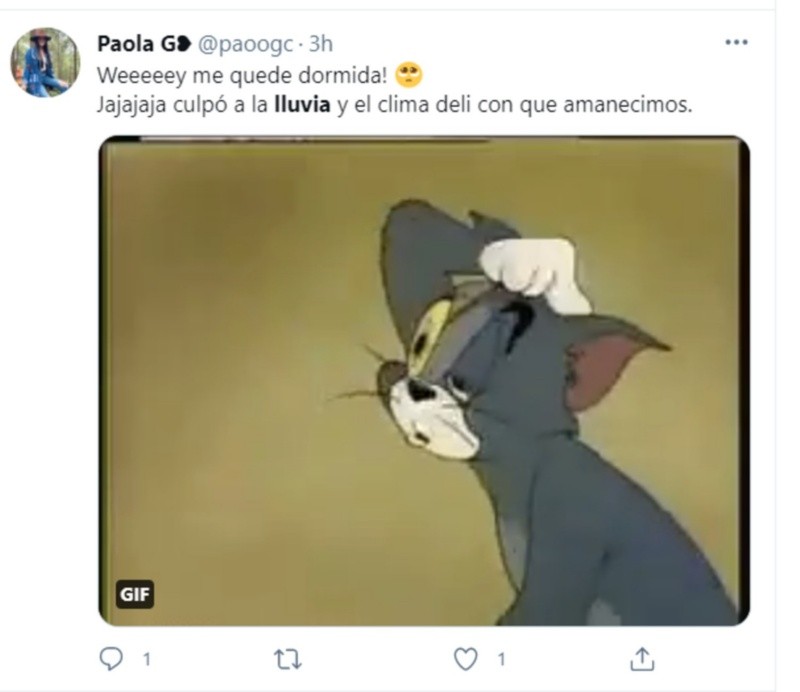Open the 3h timestamp permalink

321,44
